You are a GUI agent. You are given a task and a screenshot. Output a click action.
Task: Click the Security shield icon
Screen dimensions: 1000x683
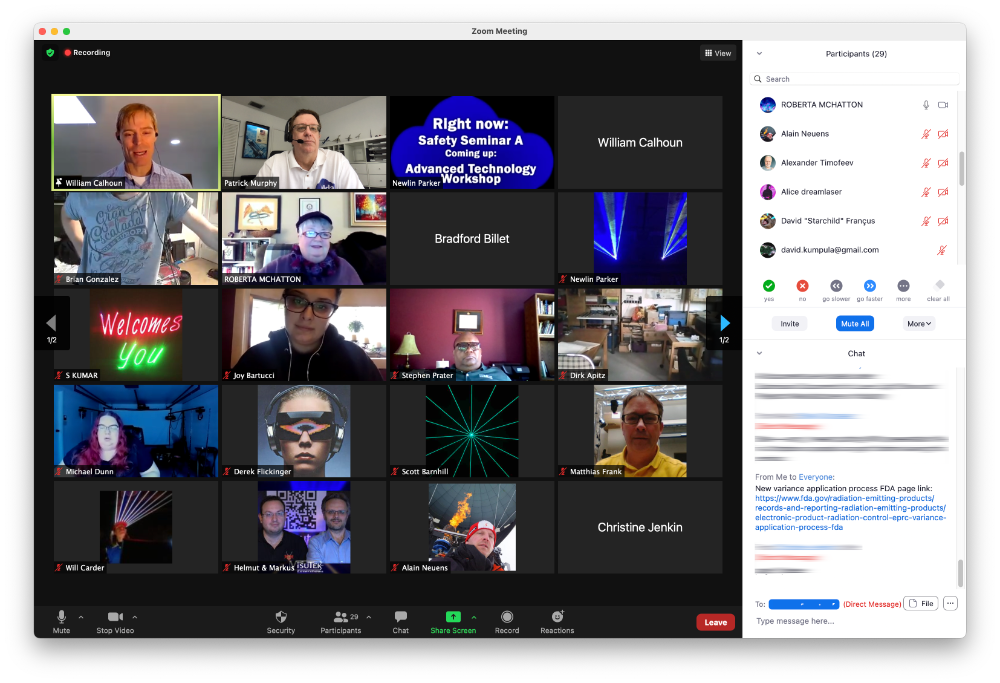pos(281,617)
